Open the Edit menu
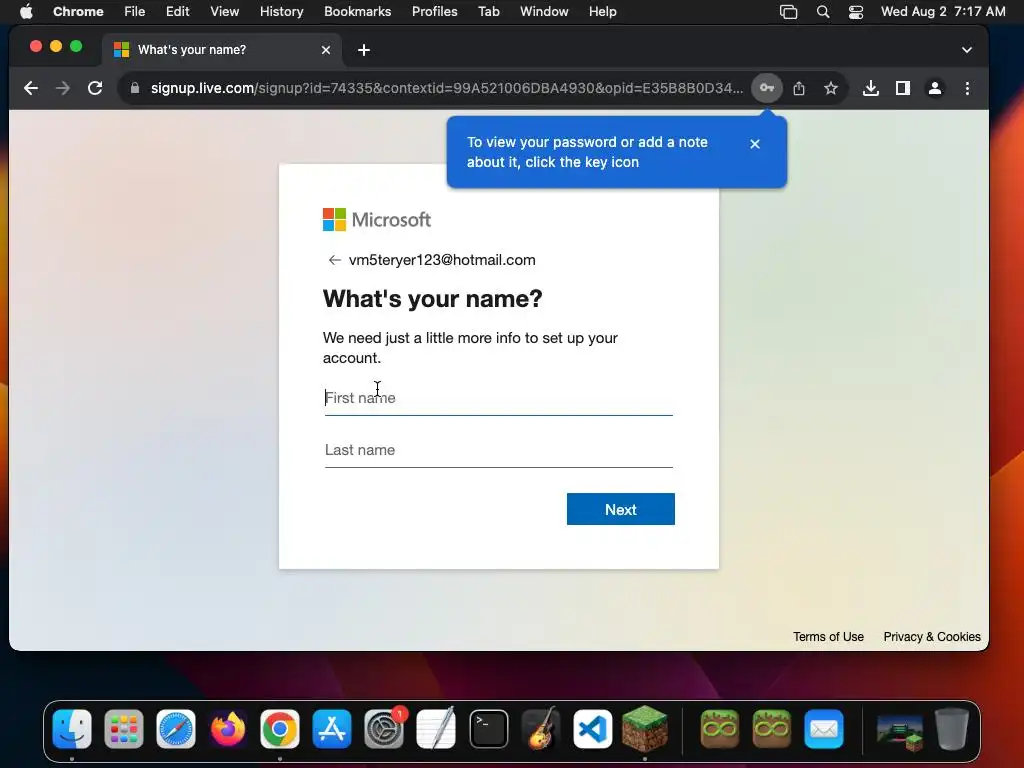 click(177, 12)
